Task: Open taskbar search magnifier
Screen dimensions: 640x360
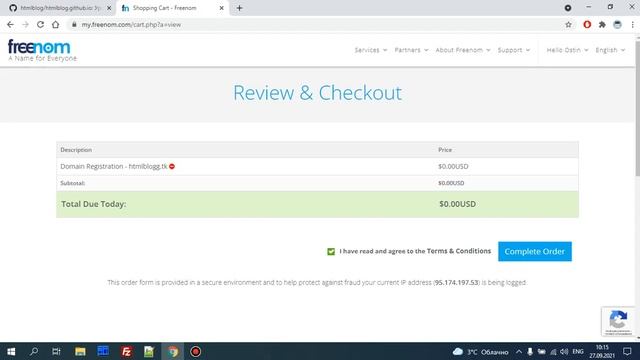Action: (34, 351)
